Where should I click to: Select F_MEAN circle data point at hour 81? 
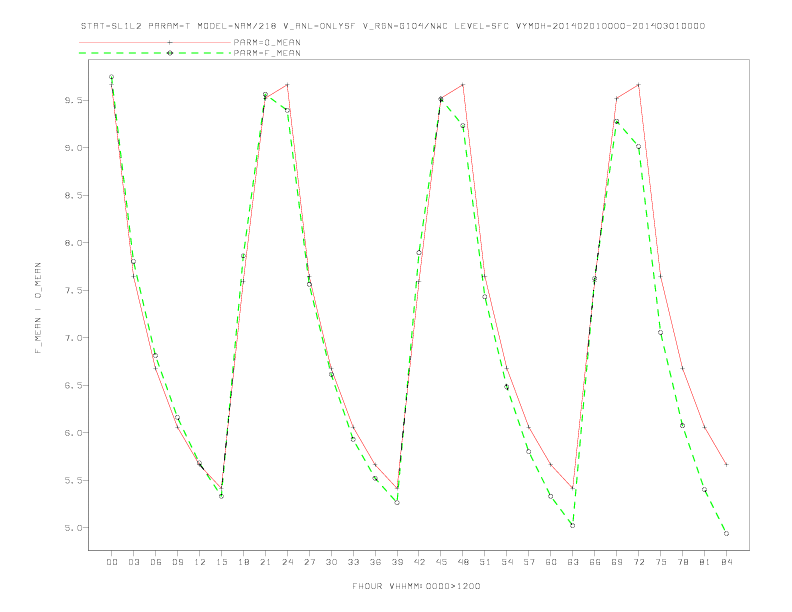coord(704,489)
